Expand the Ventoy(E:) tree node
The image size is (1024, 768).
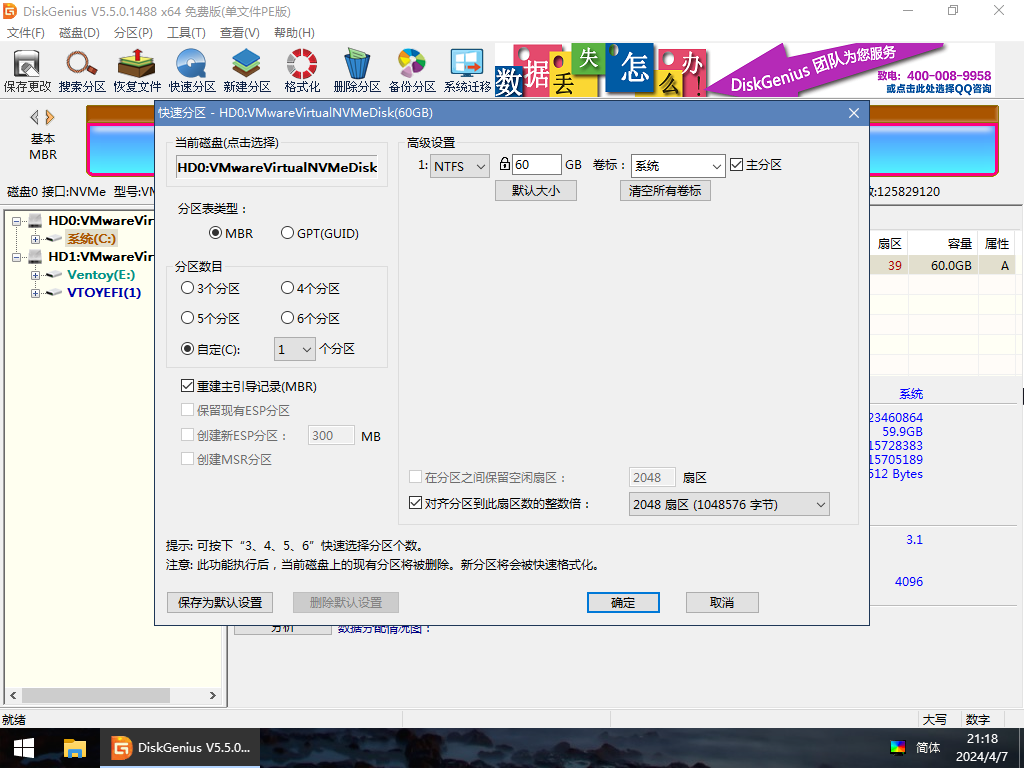click(x=34, y=275)
